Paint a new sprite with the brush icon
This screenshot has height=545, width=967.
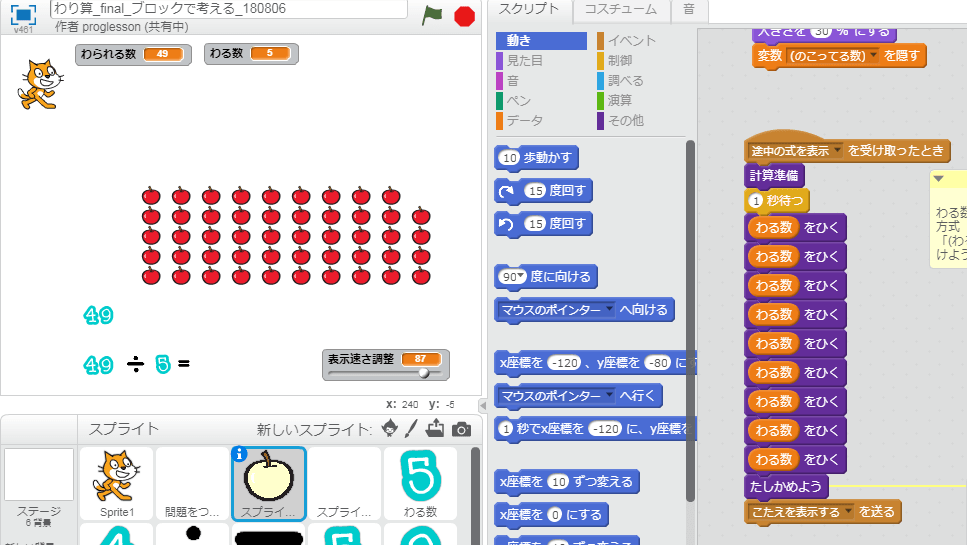(x=411, y=428)
